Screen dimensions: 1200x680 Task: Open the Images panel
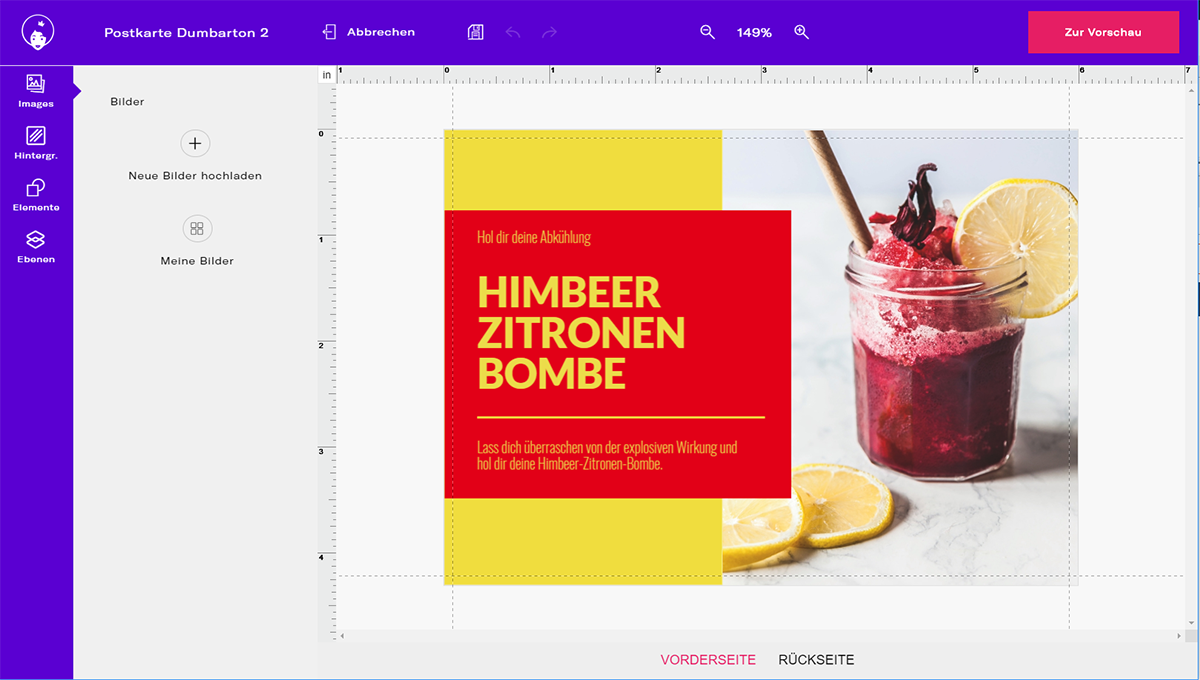coord(36,90)
